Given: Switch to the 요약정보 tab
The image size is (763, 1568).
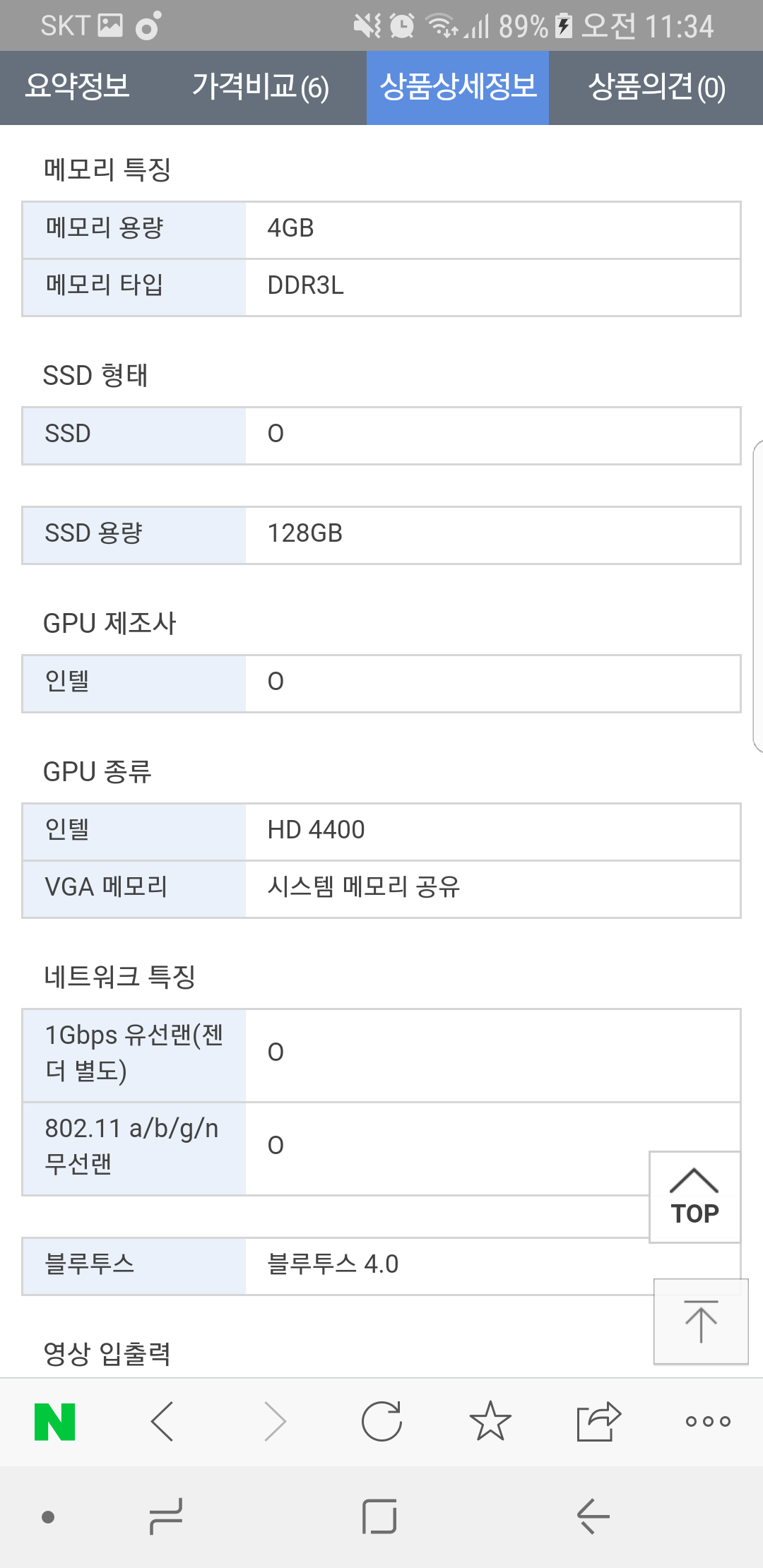Looking at the screenshot, I should 78,87.
